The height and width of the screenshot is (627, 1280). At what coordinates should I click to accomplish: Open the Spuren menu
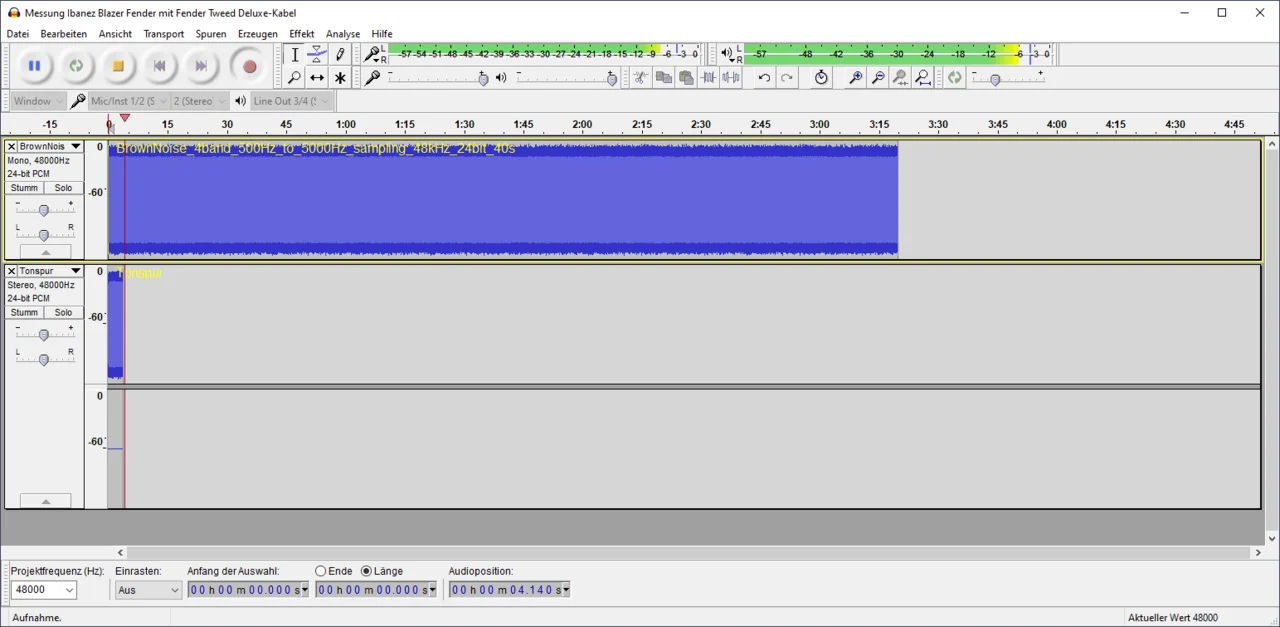pyautogui.click(x=211, y=34)
